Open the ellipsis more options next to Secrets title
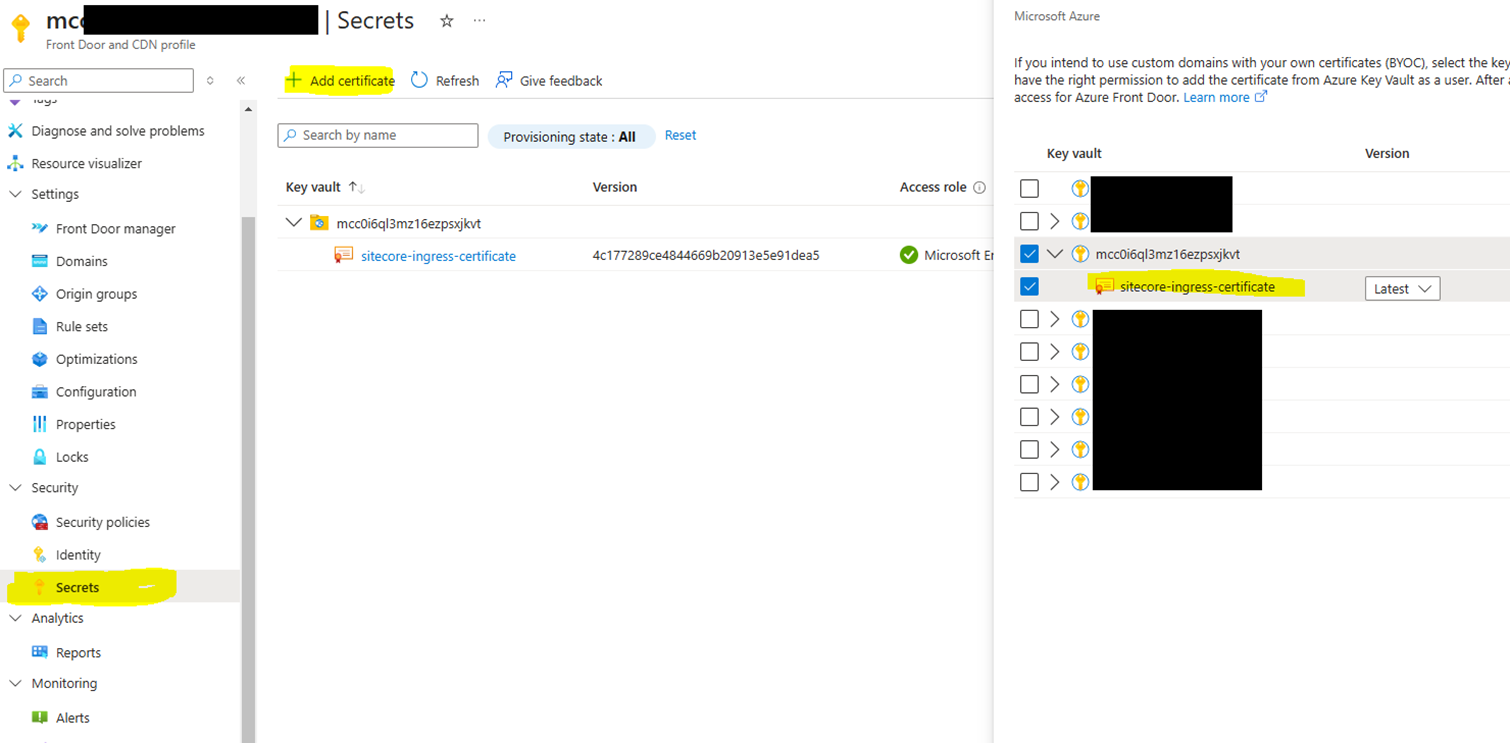 [480, 20]
